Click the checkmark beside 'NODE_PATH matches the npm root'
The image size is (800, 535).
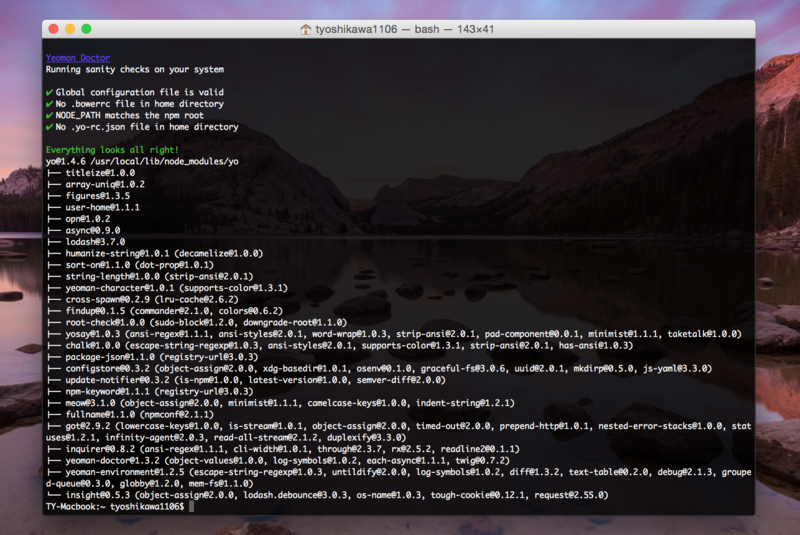tap(49, 115)
